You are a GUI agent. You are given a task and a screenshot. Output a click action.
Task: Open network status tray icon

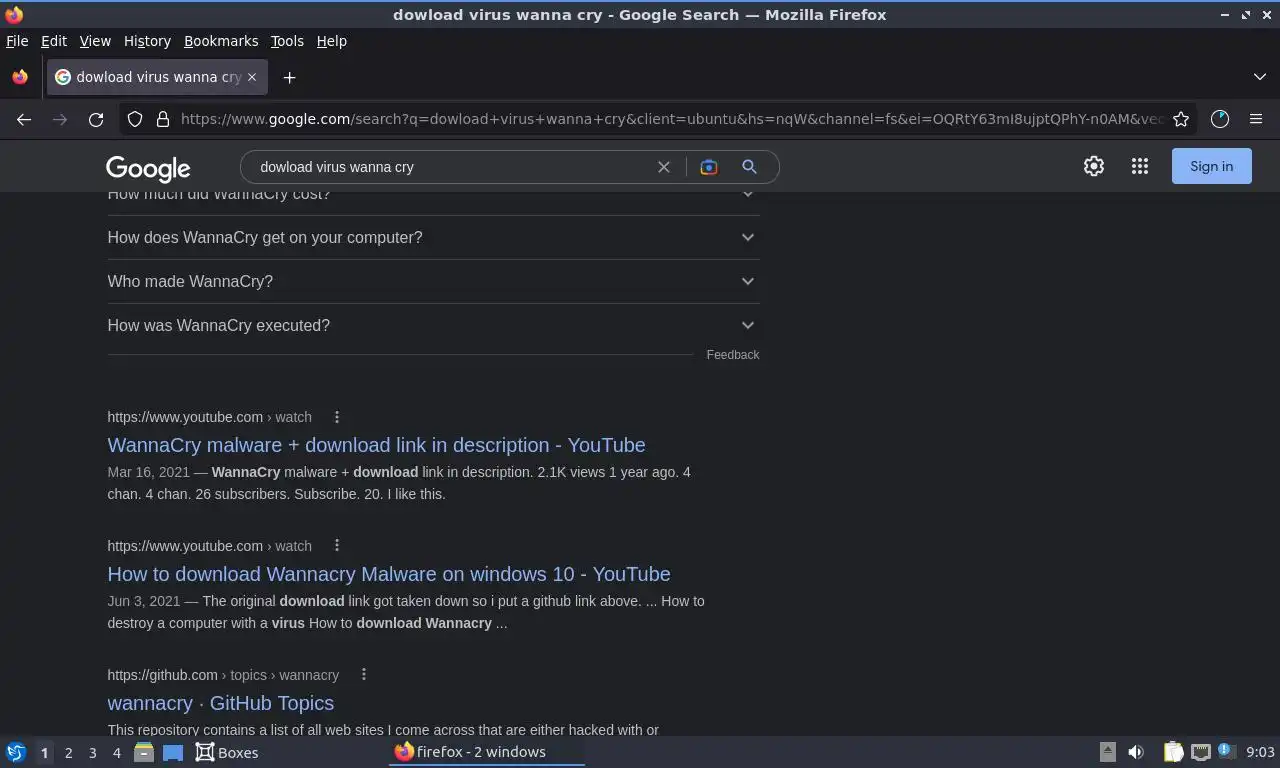tap(1200, 752)
